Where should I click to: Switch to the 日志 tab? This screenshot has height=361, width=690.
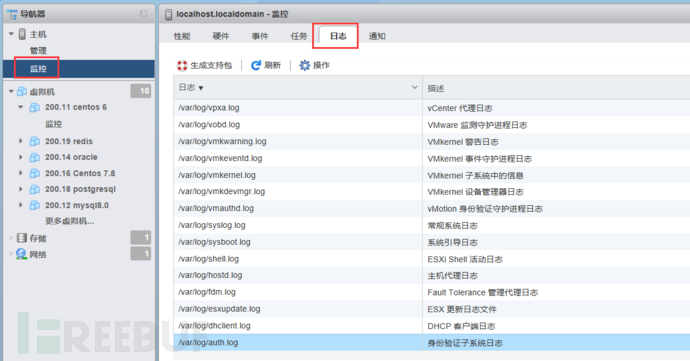tap(338, 36)
